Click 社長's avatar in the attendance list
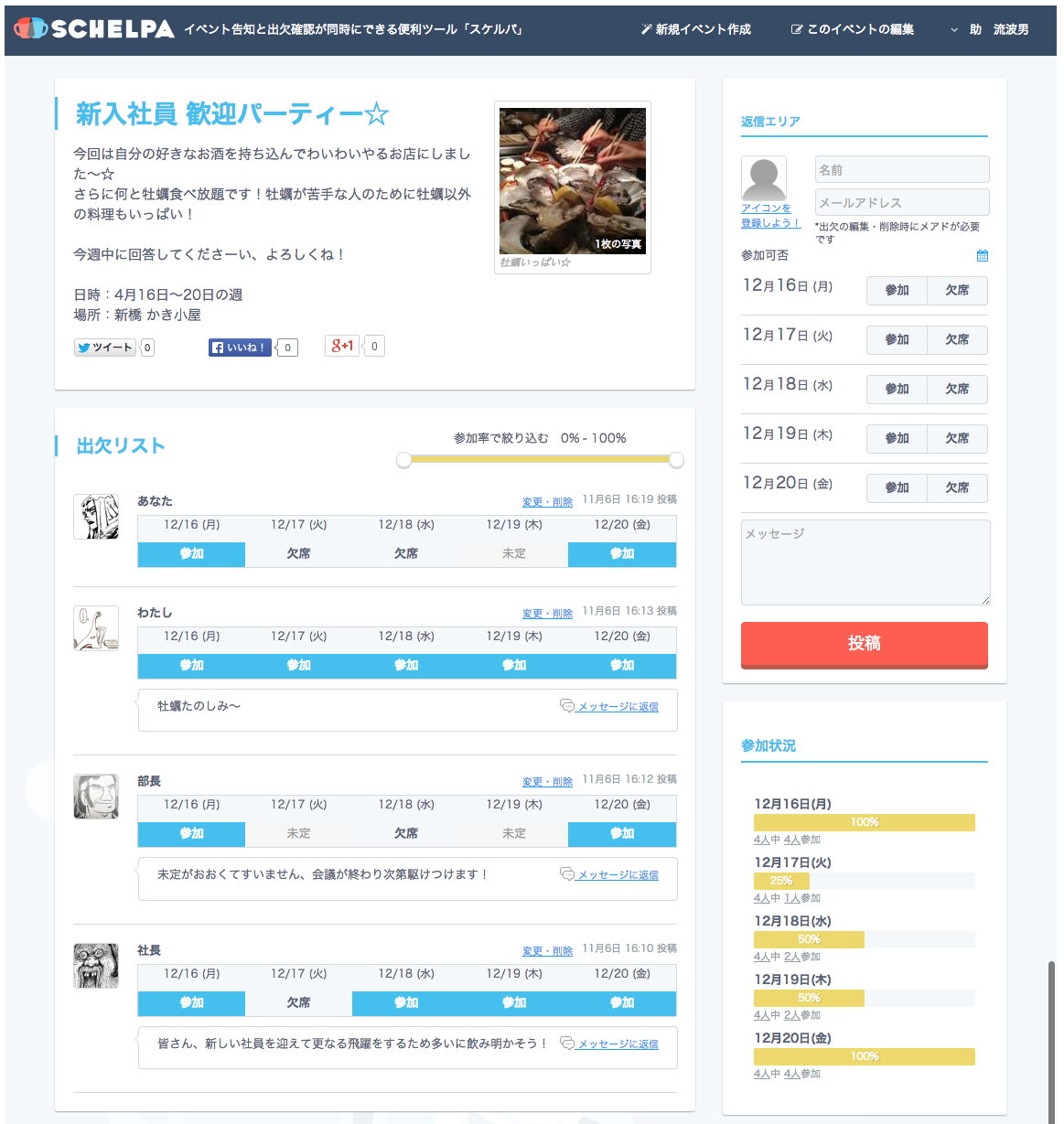This screenshot has height=1124, width=1064. click(x=96, y=966)
